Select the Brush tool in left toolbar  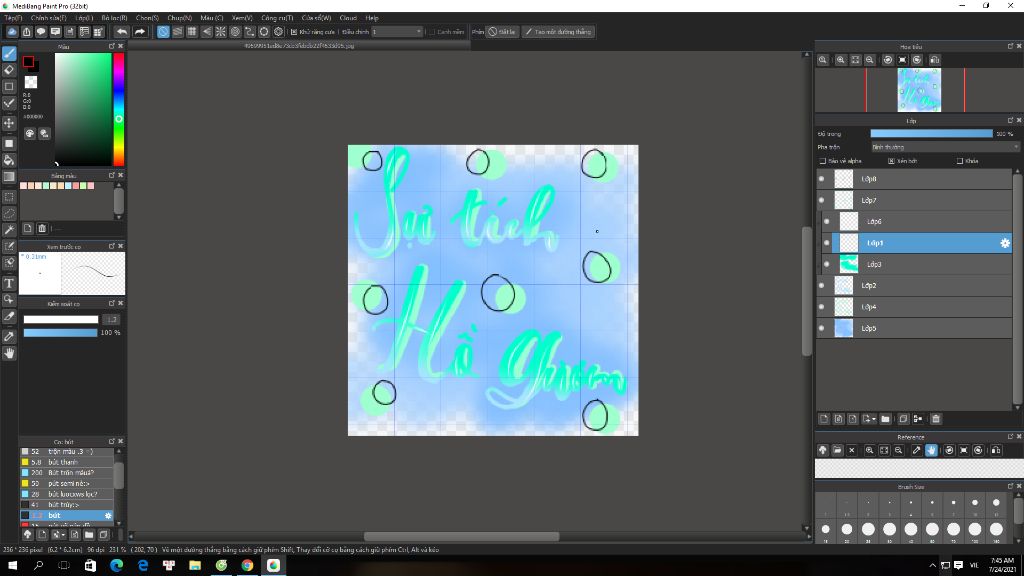coord(9,54)
